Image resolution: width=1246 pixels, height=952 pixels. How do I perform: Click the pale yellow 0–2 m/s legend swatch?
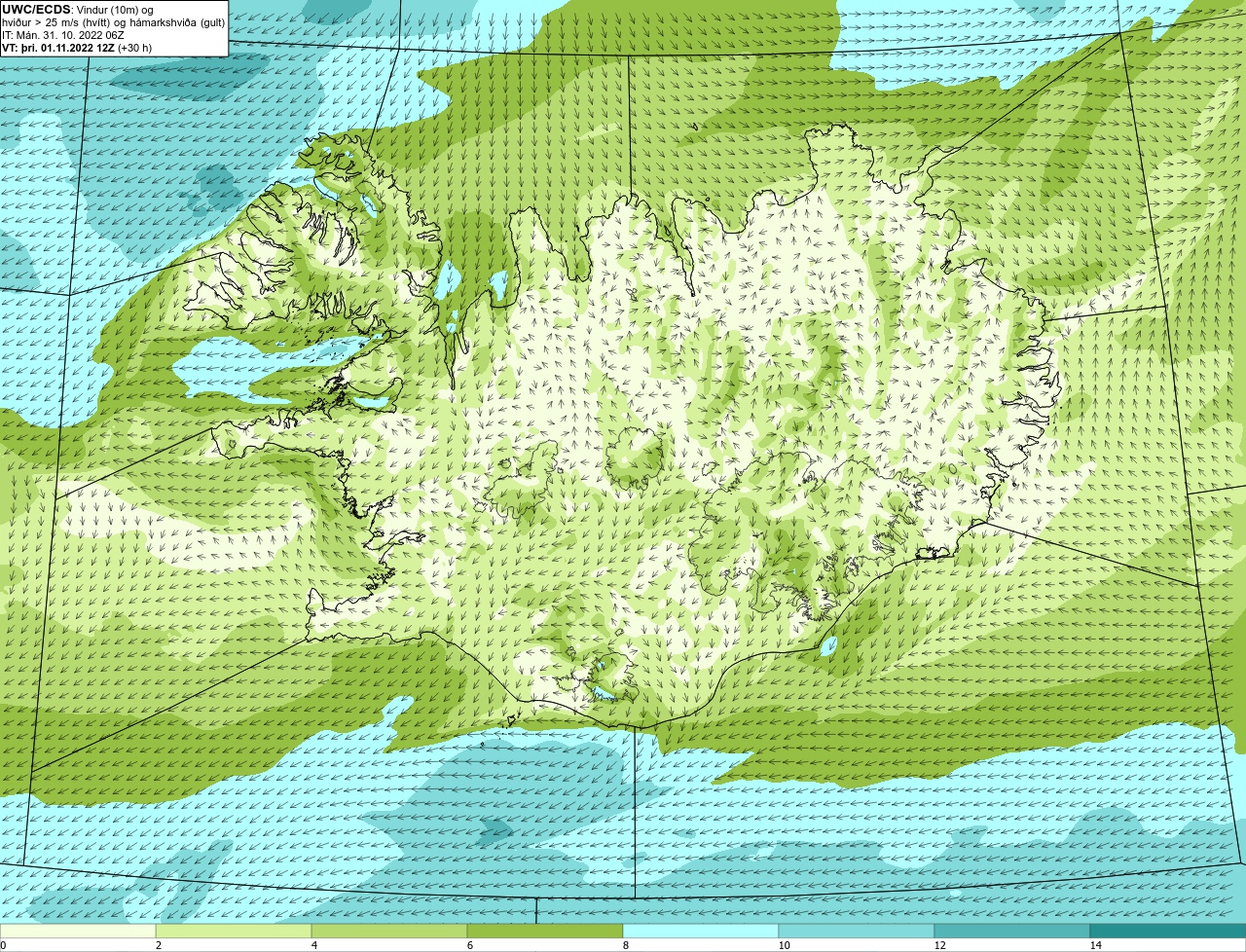click(78, 931)
